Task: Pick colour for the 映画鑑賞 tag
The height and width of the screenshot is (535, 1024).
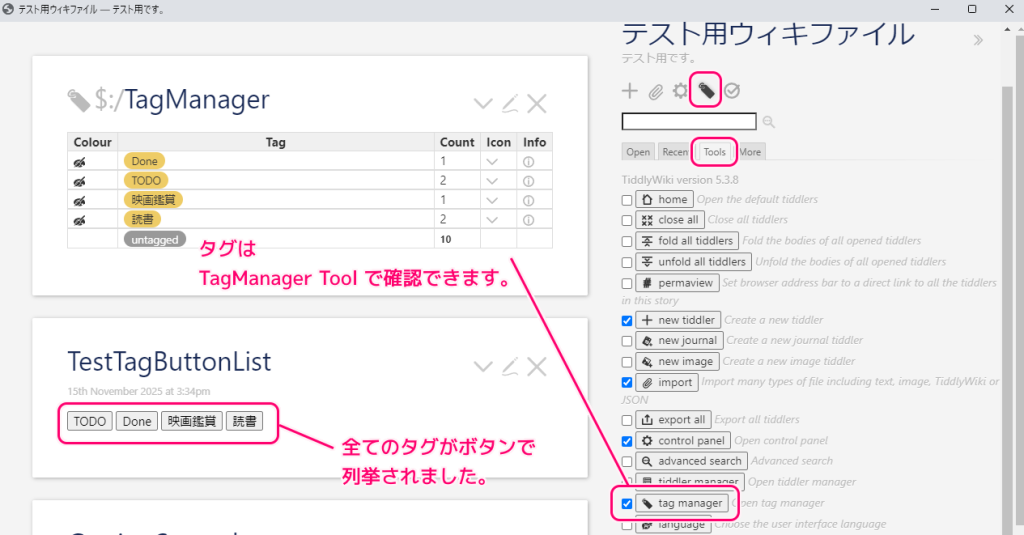Action: (80, 201)
